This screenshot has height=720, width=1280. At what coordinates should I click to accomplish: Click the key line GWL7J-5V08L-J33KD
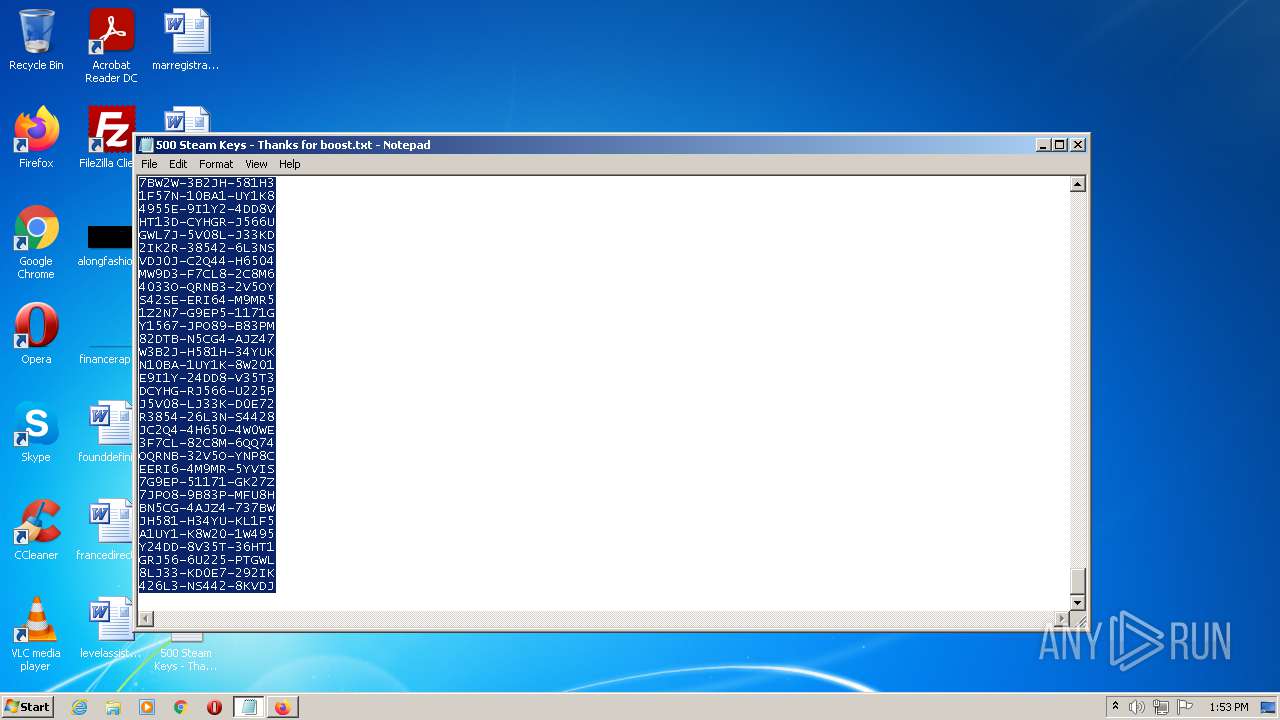point(207,235)
